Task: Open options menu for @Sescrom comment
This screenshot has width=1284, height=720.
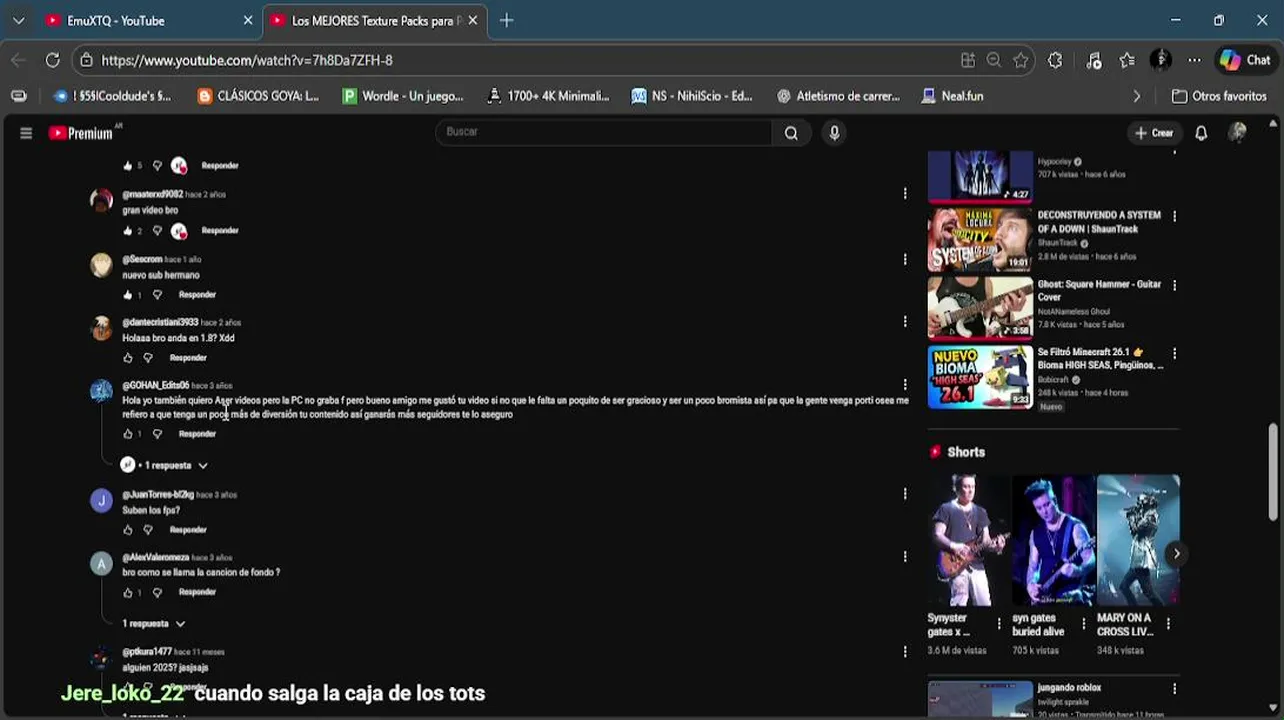Action: (905, 259)
